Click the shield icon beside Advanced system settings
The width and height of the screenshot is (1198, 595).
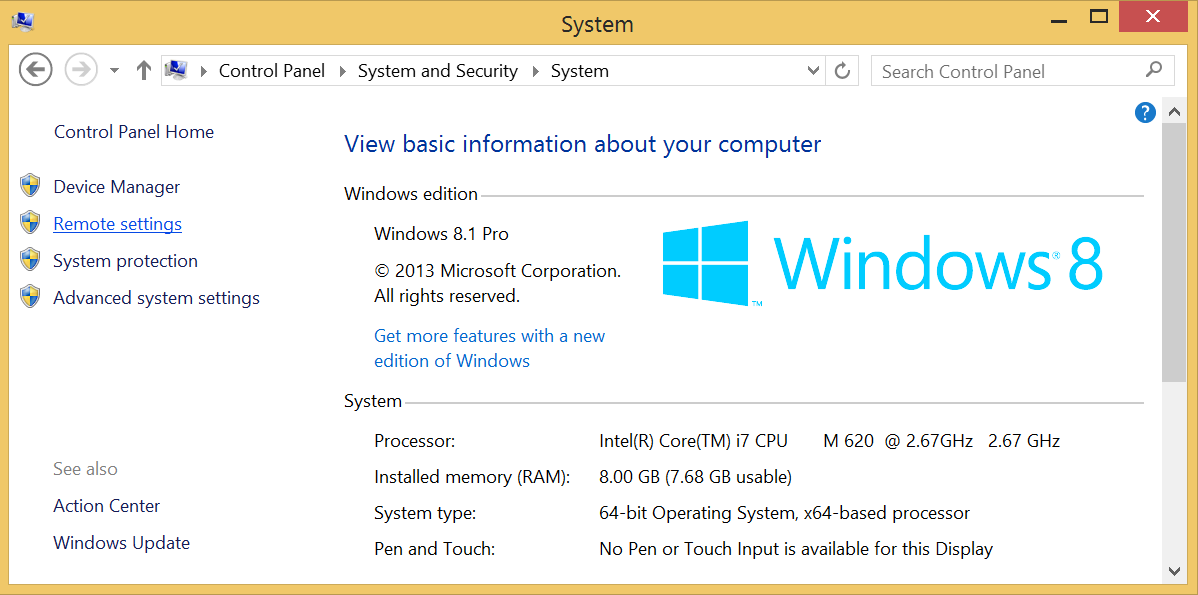(30, 296)
